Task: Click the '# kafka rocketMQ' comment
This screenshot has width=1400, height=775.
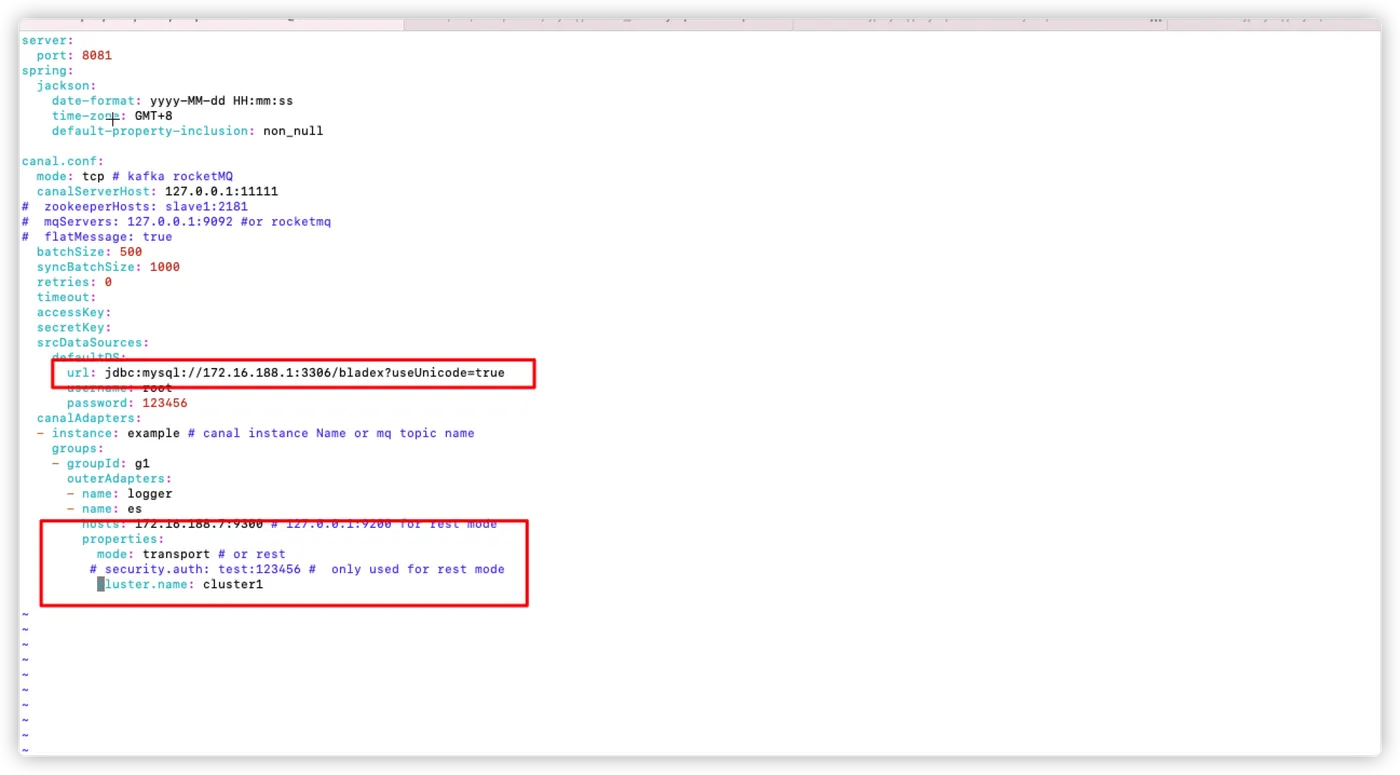Action: tap(172, 176)
